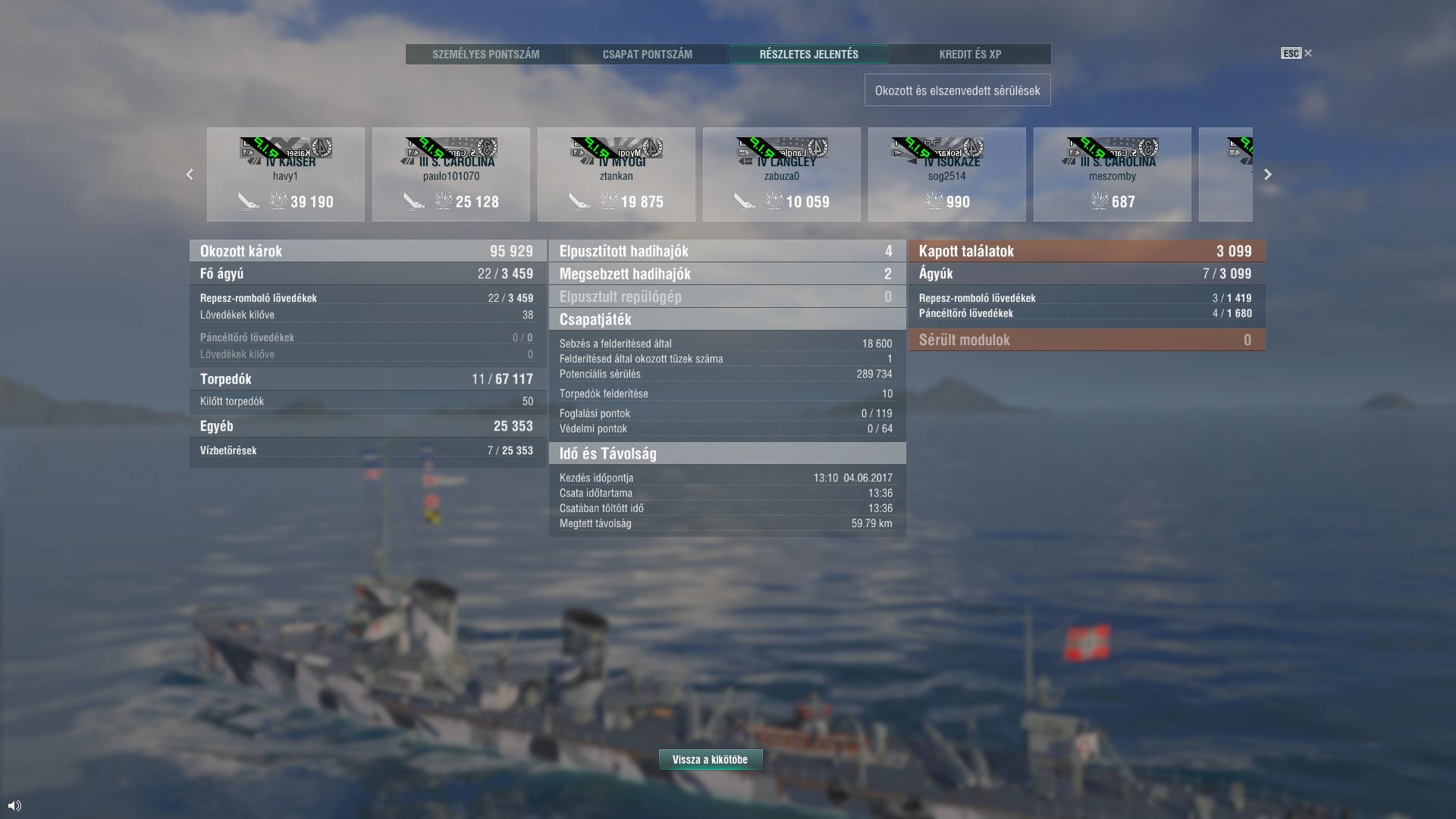Select the Langley zabuza0 ship card
1456x819 pixels.
782,174
